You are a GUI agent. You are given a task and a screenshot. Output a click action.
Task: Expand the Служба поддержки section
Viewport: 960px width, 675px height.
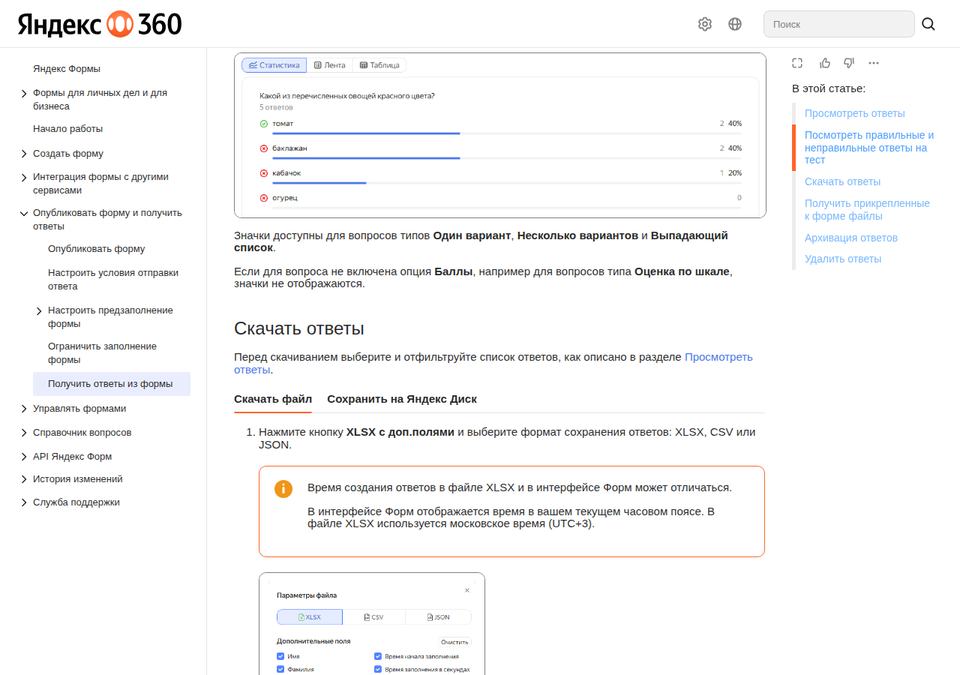[x=24, y=502]
